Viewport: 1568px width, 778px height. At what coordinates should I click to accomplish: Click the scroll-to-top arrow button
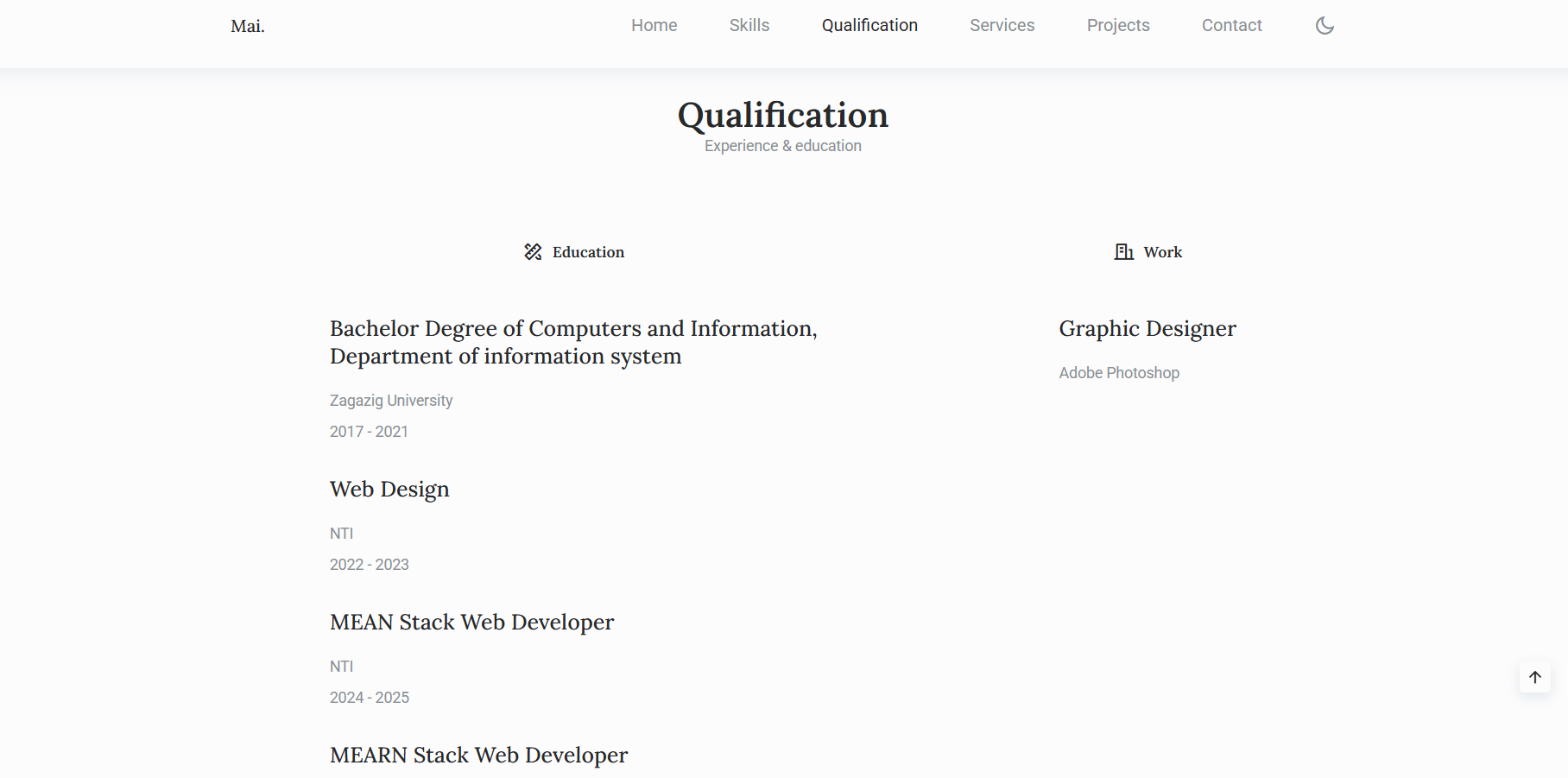pyautogui.click(x=1534, y=677)
